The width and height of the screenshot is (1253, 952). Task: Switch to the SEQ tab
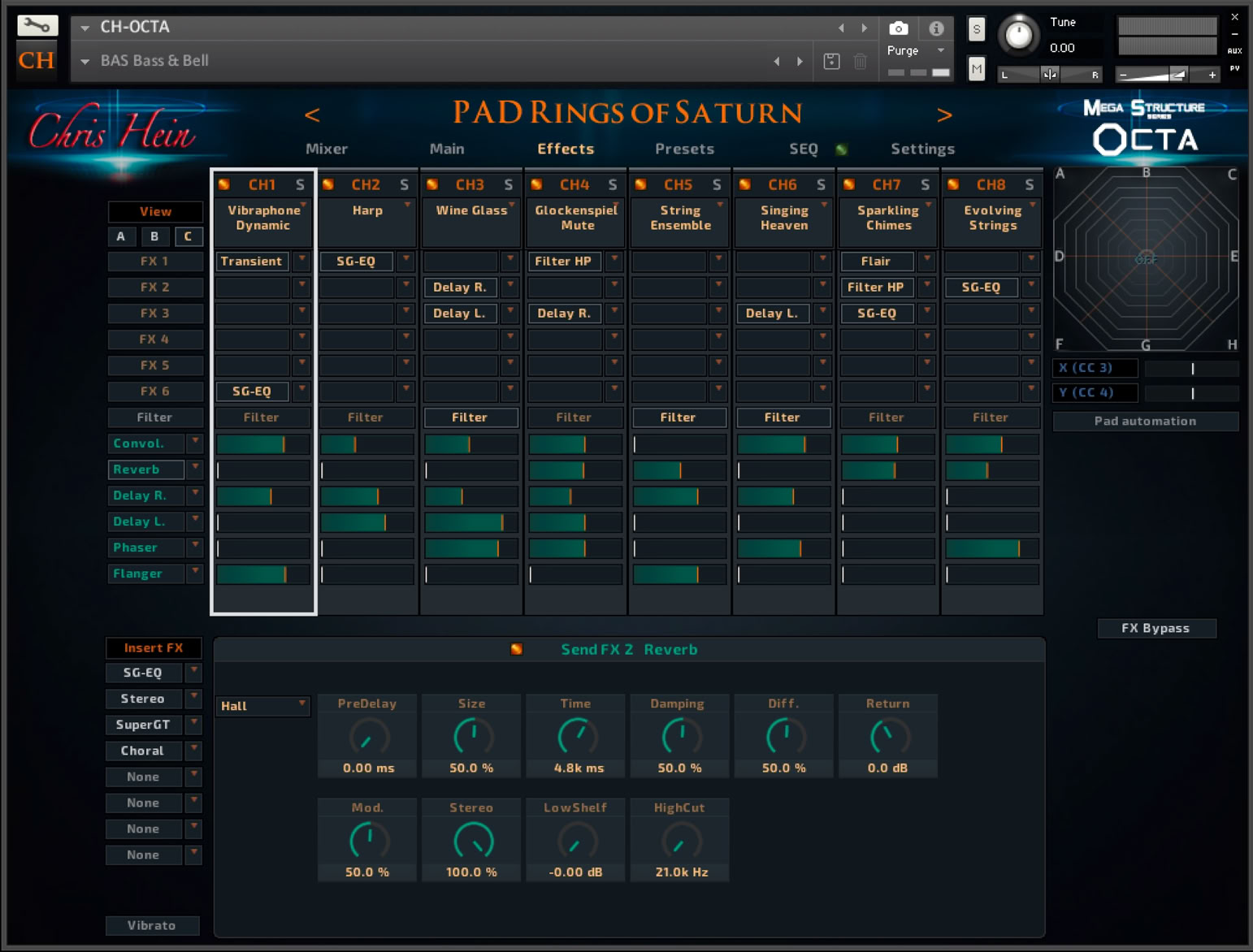(x=804, y=149)
